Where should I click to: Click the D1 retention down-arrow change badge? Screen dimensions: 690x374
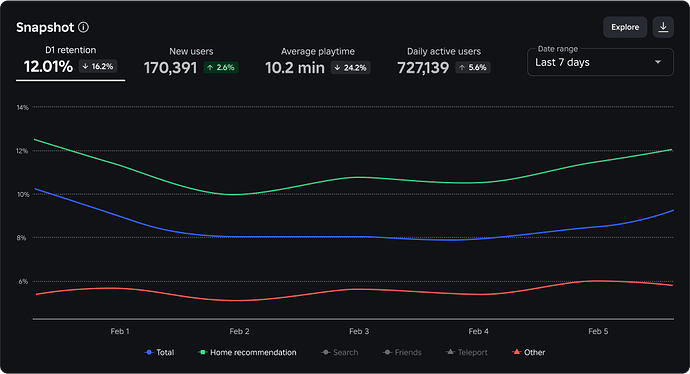(98, 66)
